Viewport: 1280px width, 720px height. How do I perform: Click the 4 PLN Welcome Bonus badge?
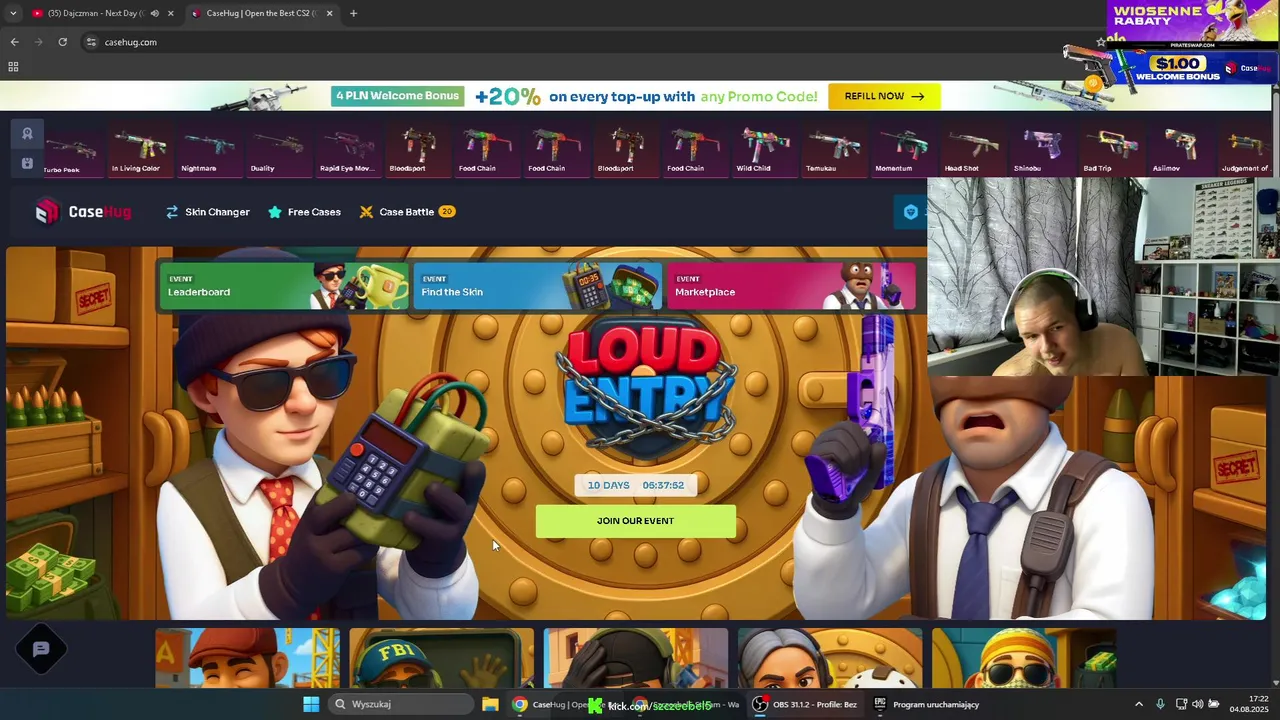pos(398,96)
